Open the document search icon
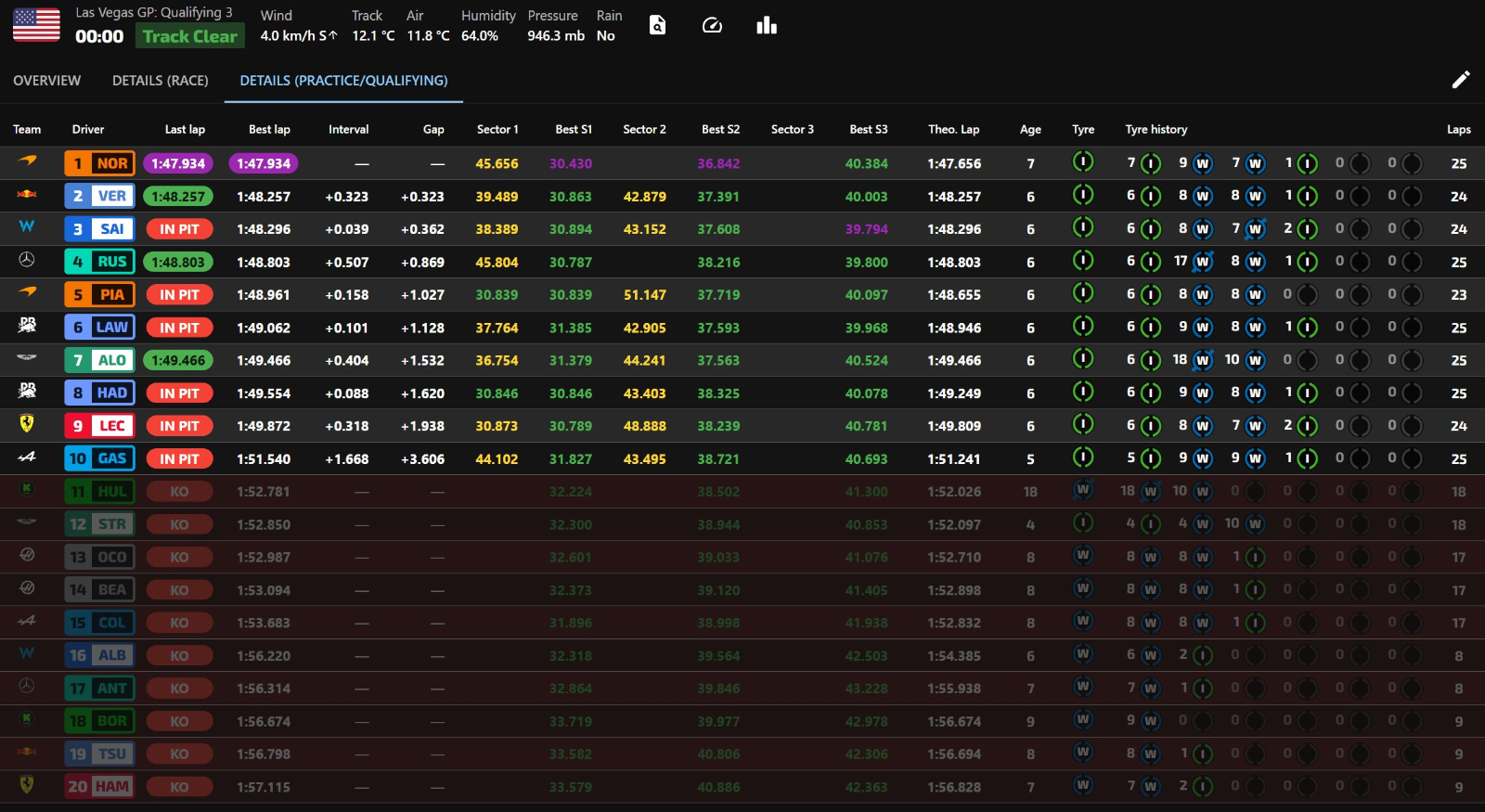Viewport: 1485px width, 812px height. coord(657,25)
